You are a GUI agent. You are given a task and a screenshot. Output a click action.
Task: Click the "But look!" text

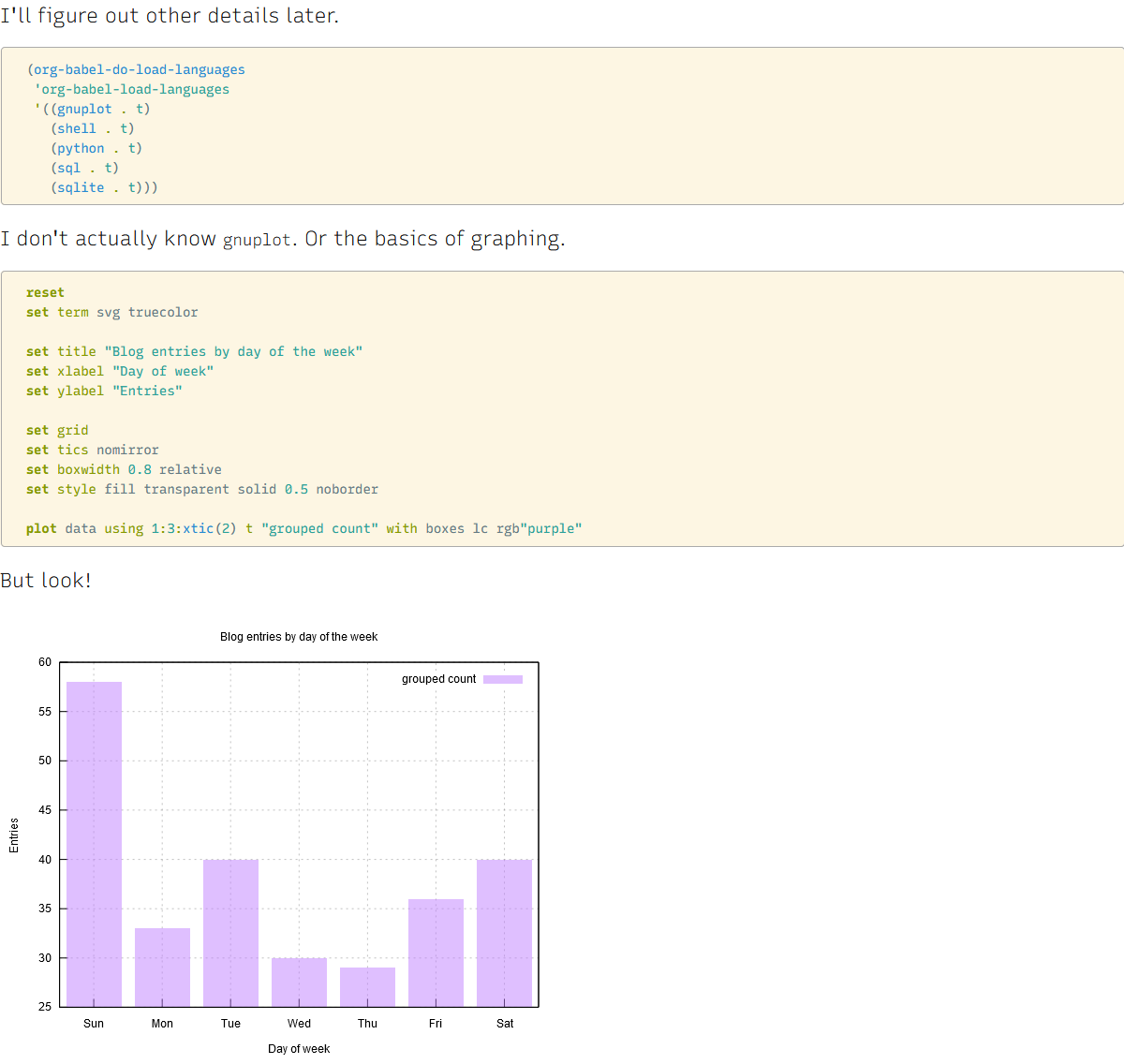pyautogui.click(x=46, y=581)
